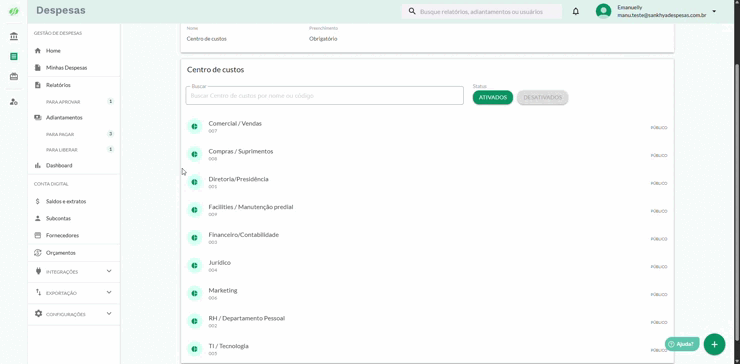Filter by ATIVADOS status
740x364 pixels.
pyautogui.click(x=493, y=97)
